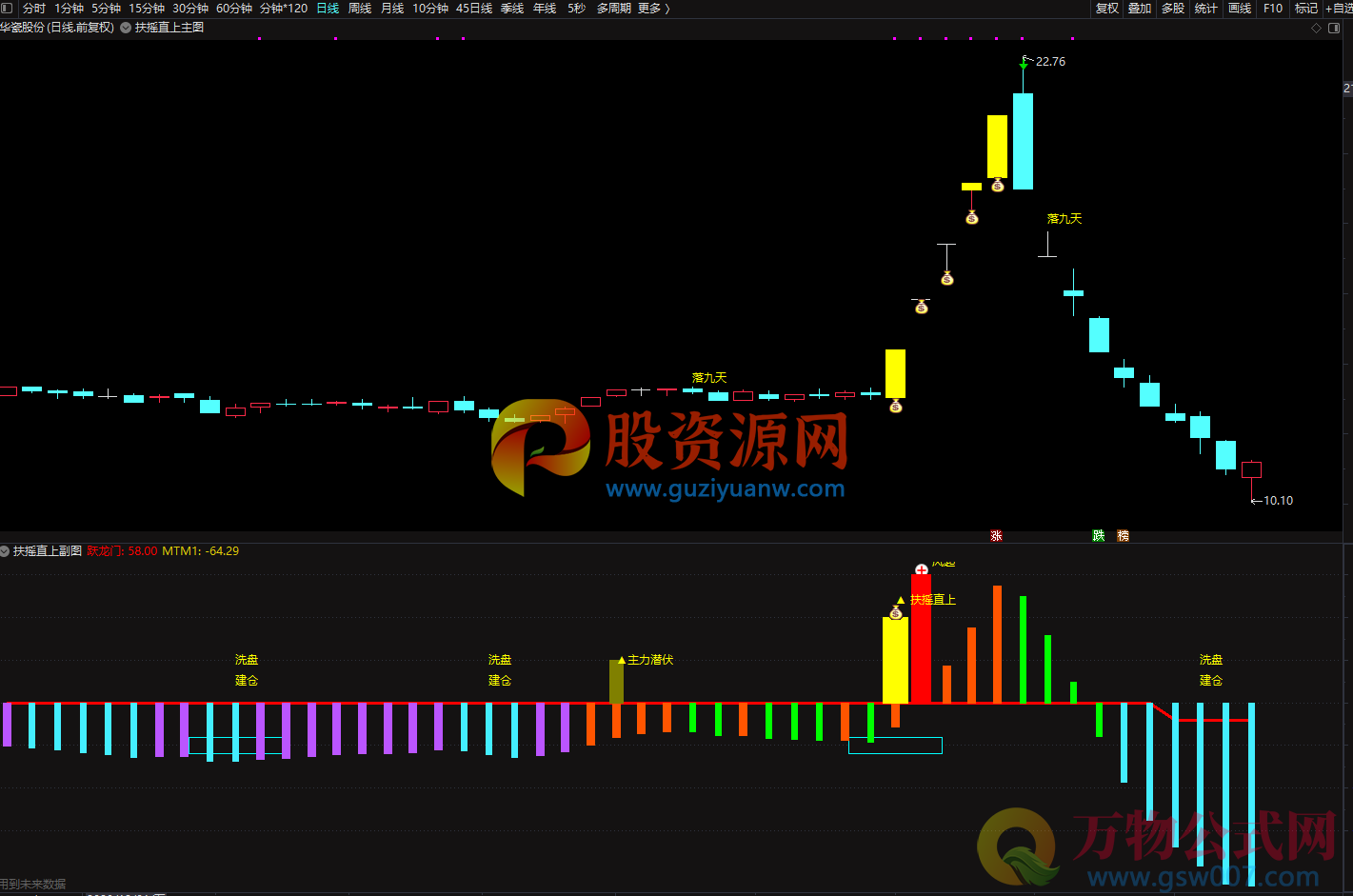This screenshot has width=1353, height=896.
Task: Click the 扶摇直上主图 indicator name
Action: 169,28
